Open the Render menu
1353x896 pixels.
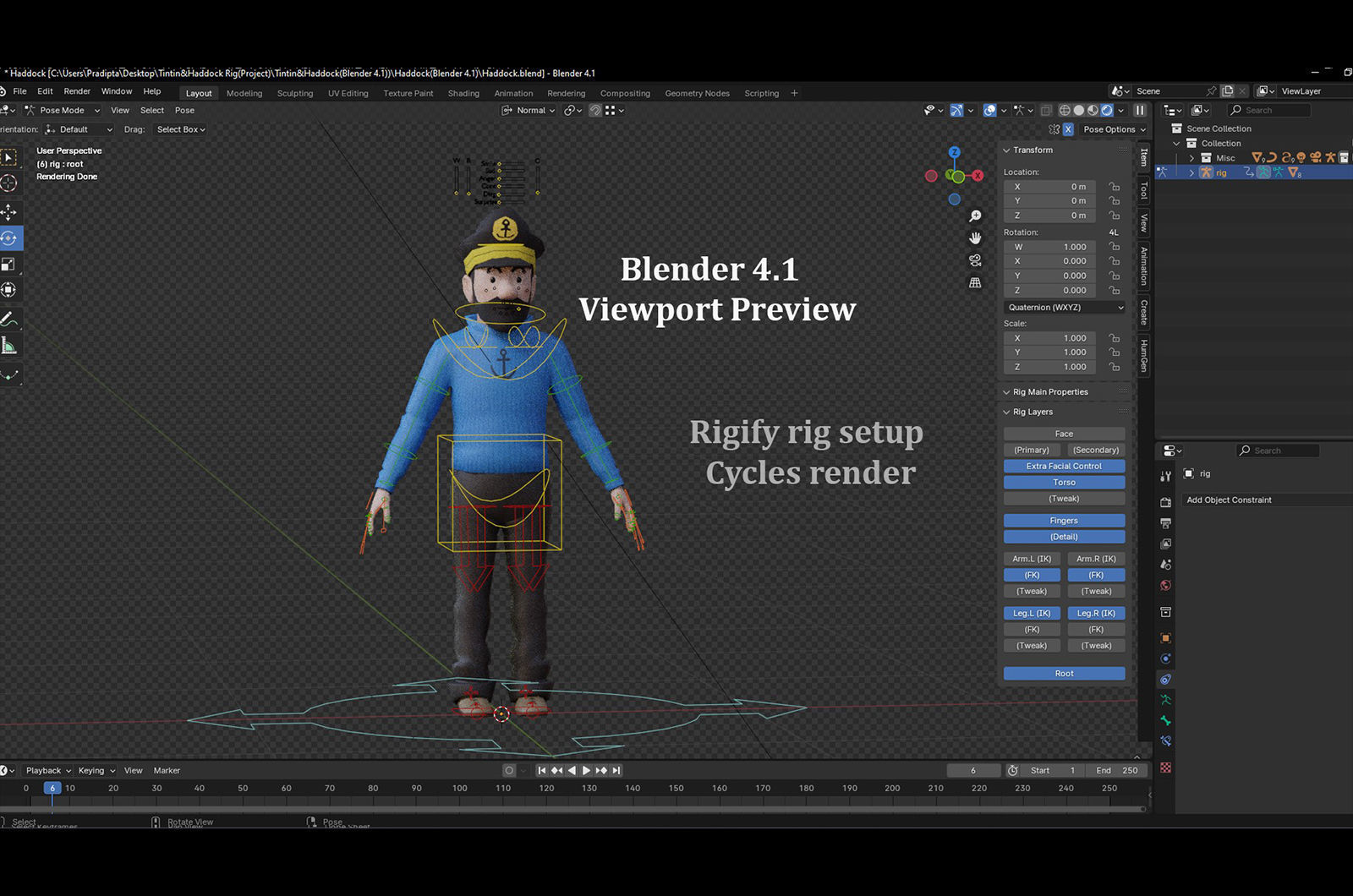(77, 91)
